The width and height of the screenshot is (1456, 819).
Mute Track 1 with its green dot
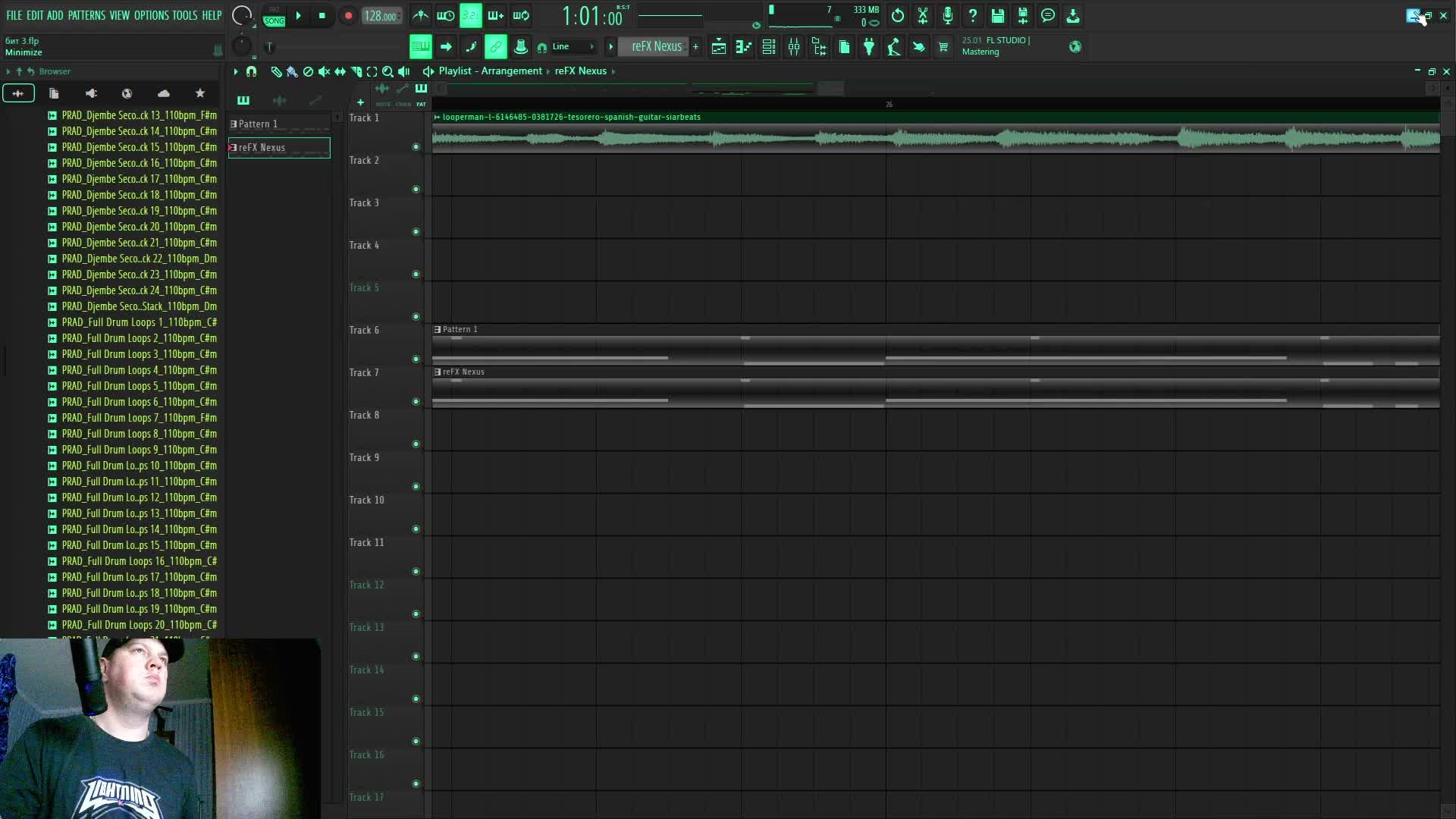[416, 146]
